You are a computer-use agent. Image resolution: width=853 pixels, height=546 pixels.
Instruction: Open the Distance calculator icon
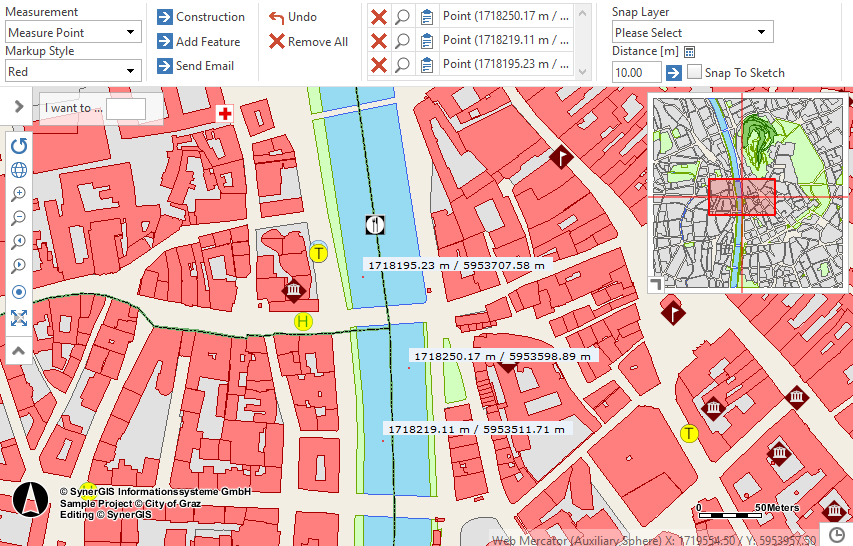(x=690, y=52)
